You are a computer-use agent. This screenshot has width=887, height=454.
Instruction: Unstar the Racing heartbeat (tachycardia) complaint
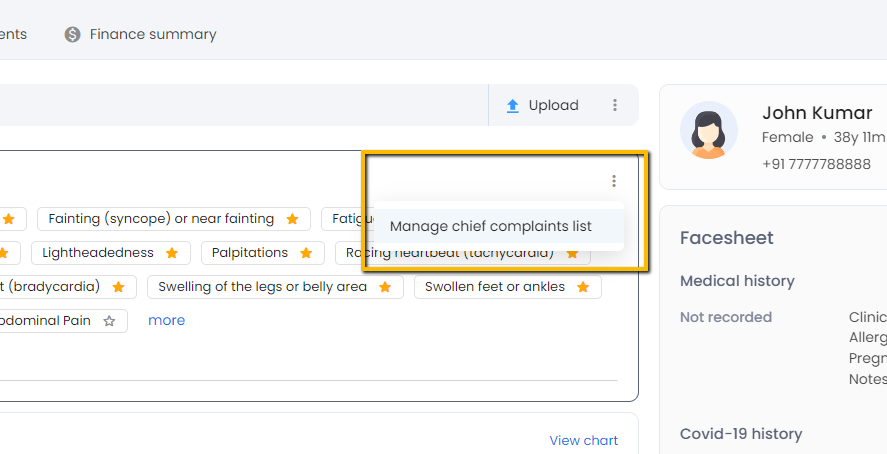tap(572, 253)
